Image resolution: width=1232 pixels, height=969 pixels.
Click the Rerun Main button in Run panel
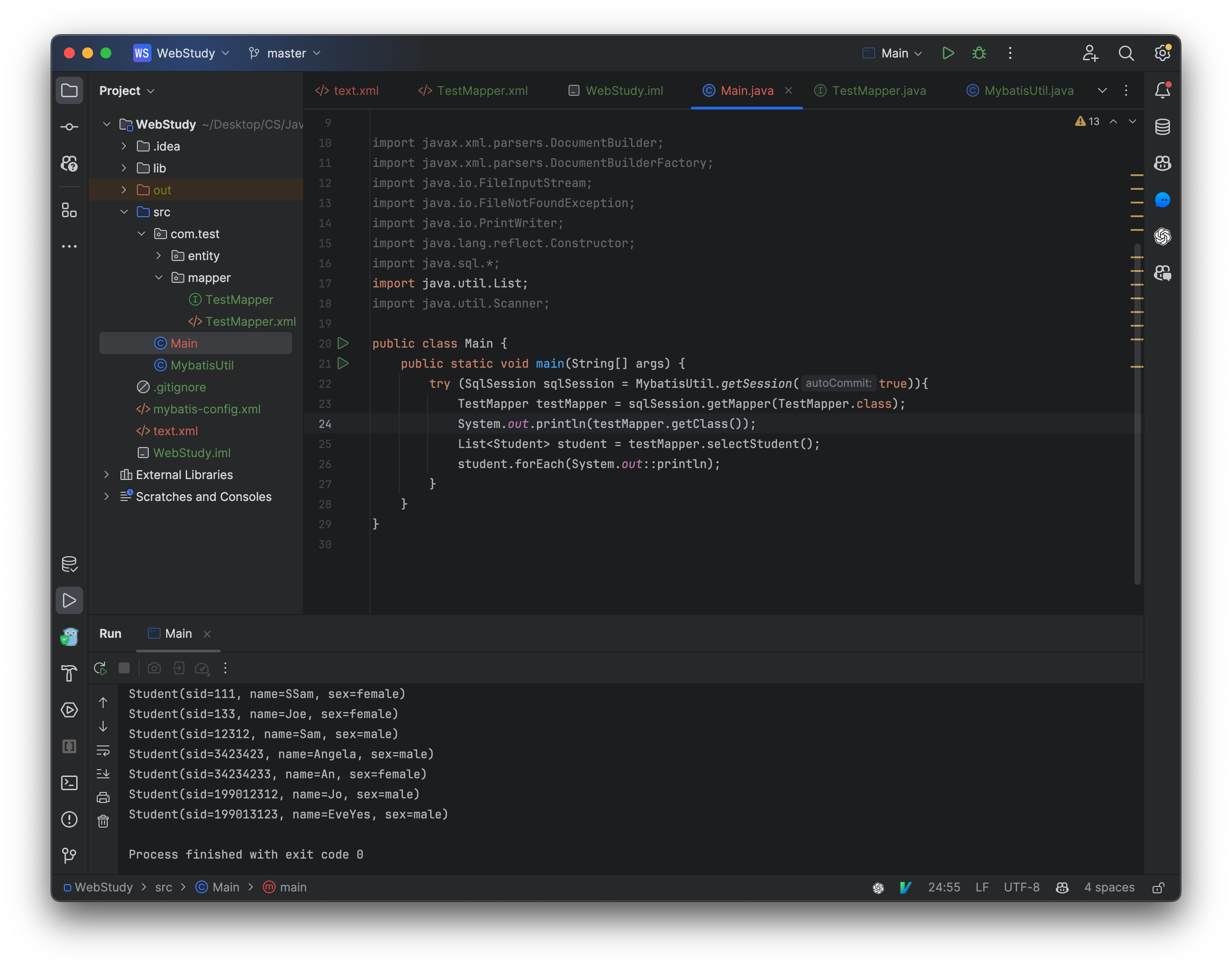100,668
